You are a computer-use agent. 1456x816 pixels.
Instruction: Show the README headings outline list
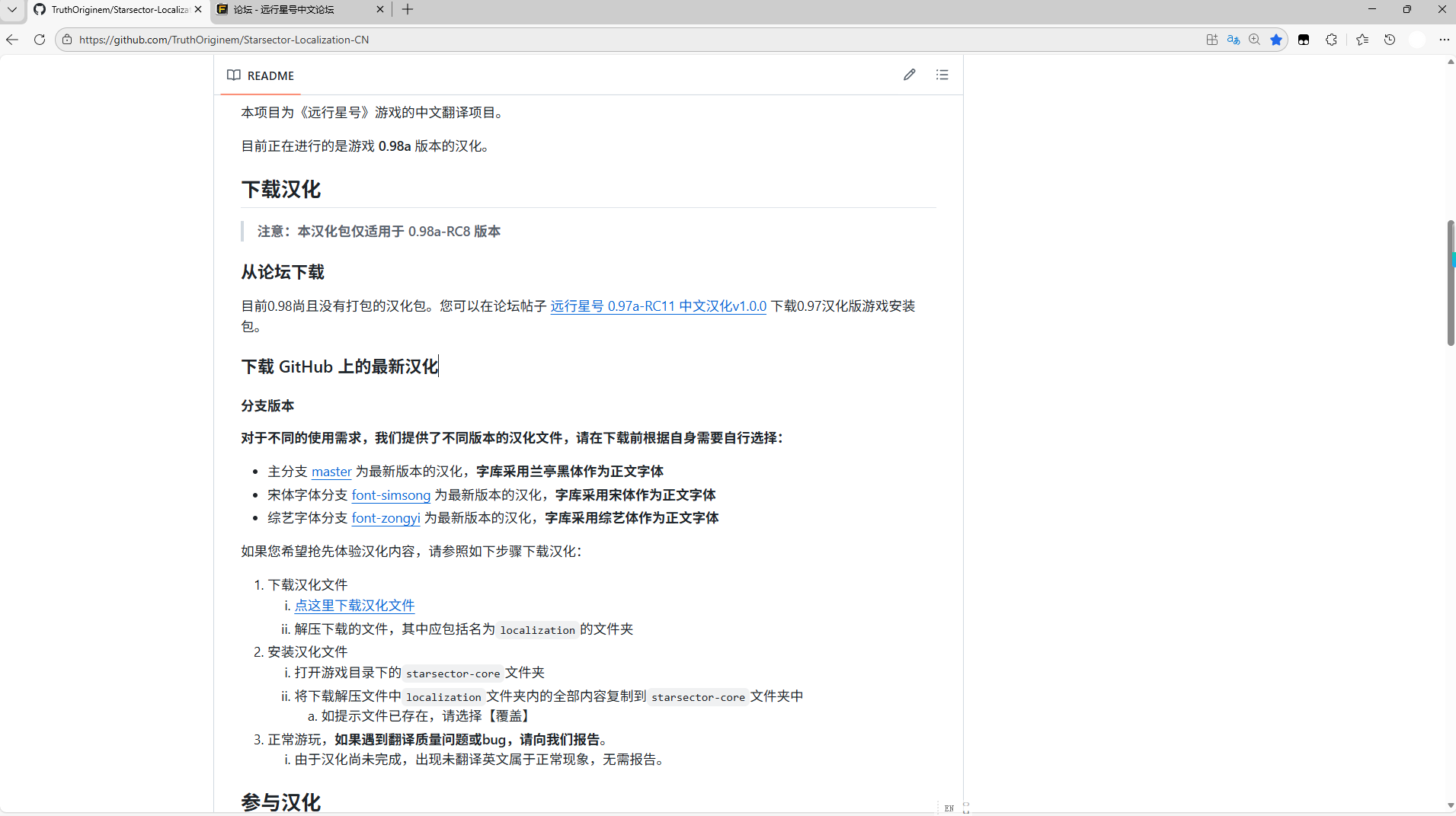942,75
